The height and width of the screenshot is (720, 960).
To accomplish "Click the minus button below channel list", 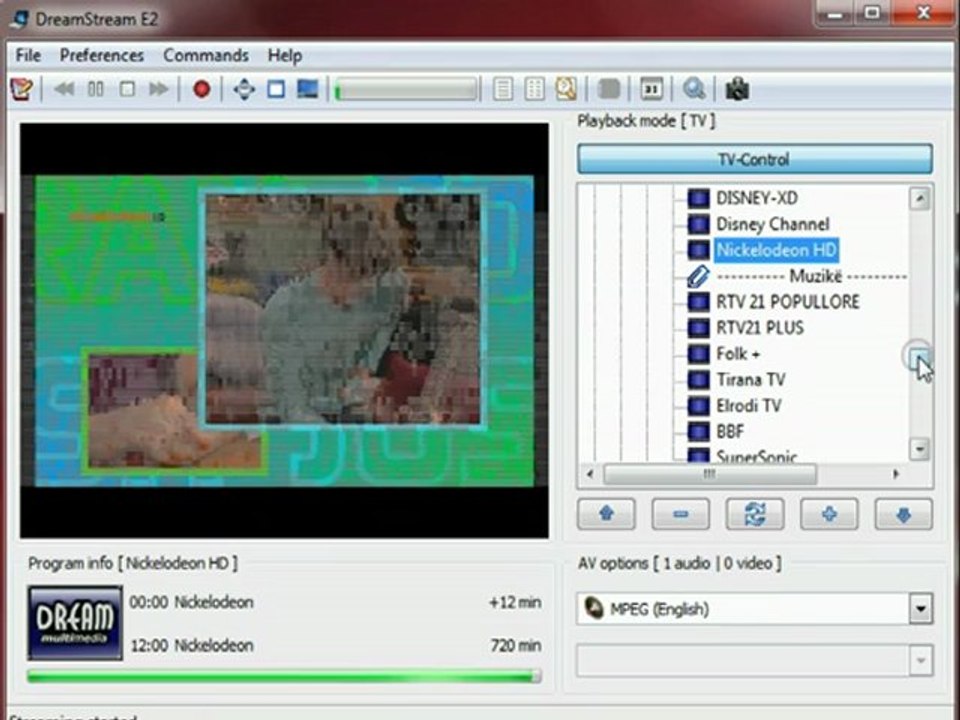I will (x=681, y=514).
